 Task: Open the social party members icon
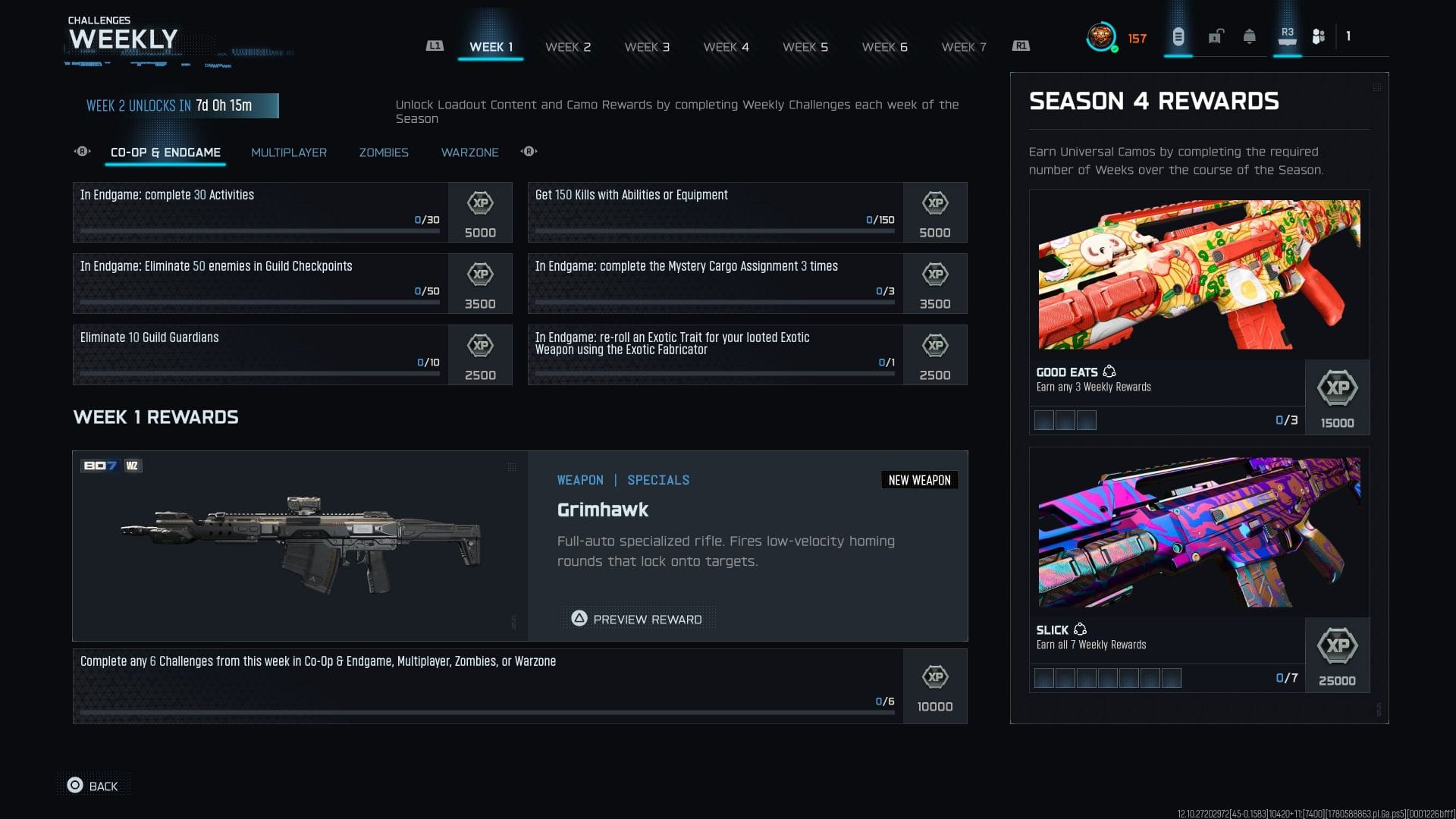(1319, 36)
